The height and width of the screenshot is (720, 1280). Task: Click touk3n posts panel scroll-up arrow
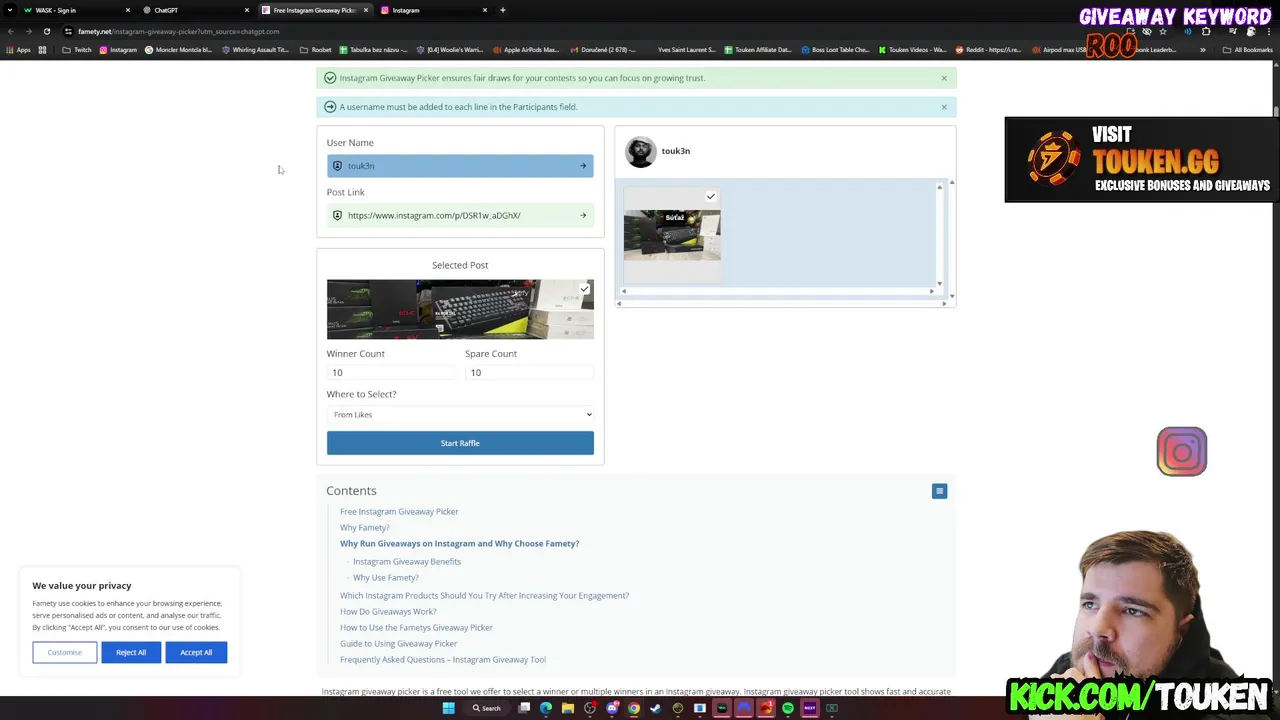click(x=939, y=187)
